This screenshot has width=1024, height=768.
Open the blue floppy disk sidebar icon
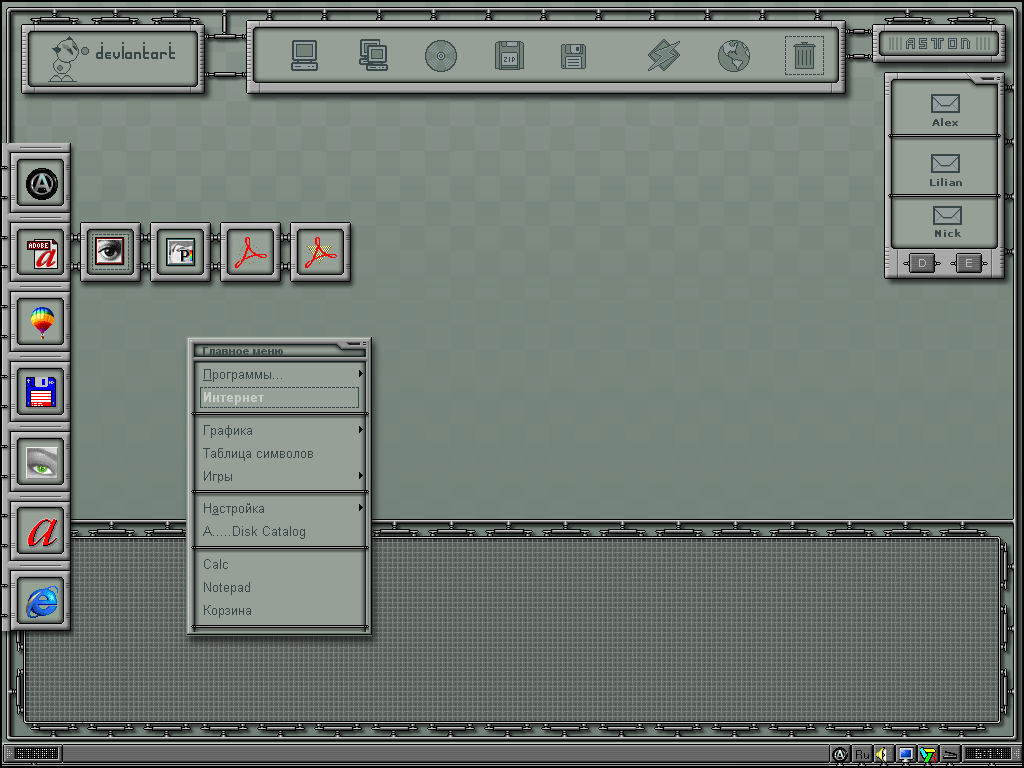point(41,391)
